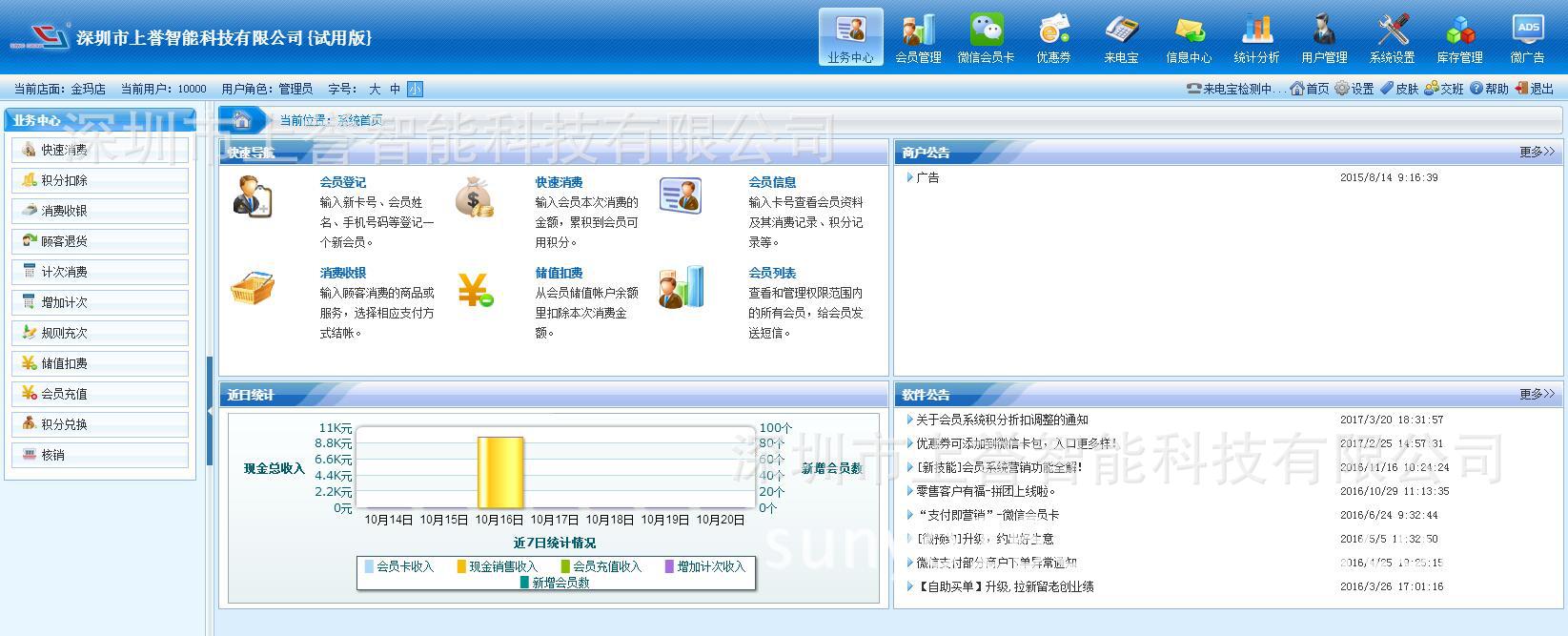The image size is (1568, 636).
Task: Open the 关于会员系统积分折扣调整的通知 announcement
Action: click(x=1002, y=420)
